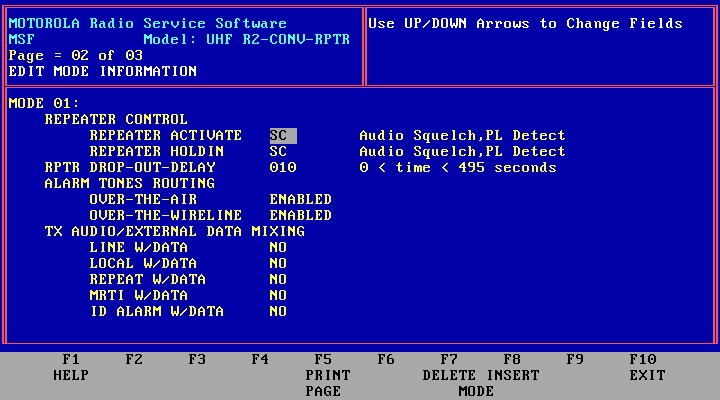This screenshot has height=400, width=720.
Task: Select F8 INSERT mode key label
Action: (x=512, y=367)
